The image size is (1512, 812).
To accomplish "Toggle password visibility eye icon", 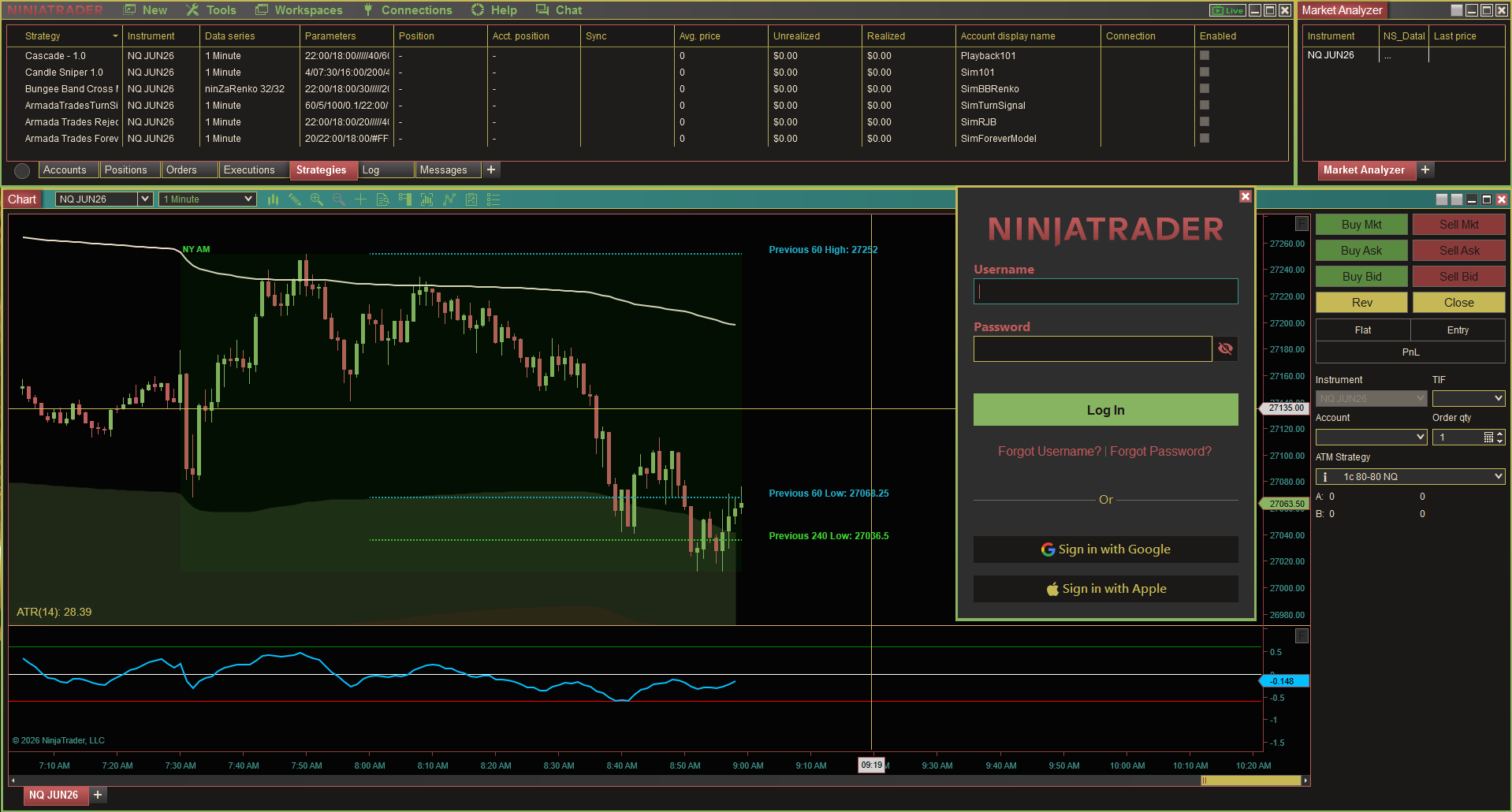I will [x=1225, y=348].
